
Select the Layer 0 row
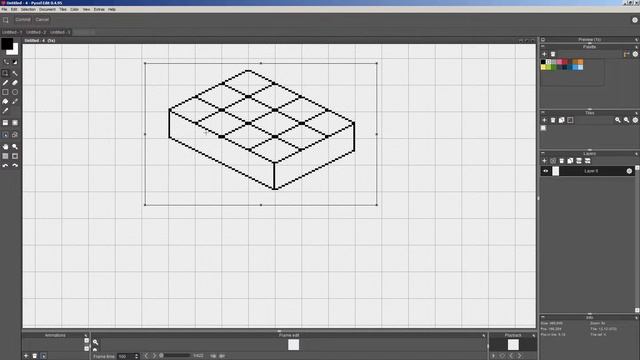pyautogui.click(x=588, y=171)
